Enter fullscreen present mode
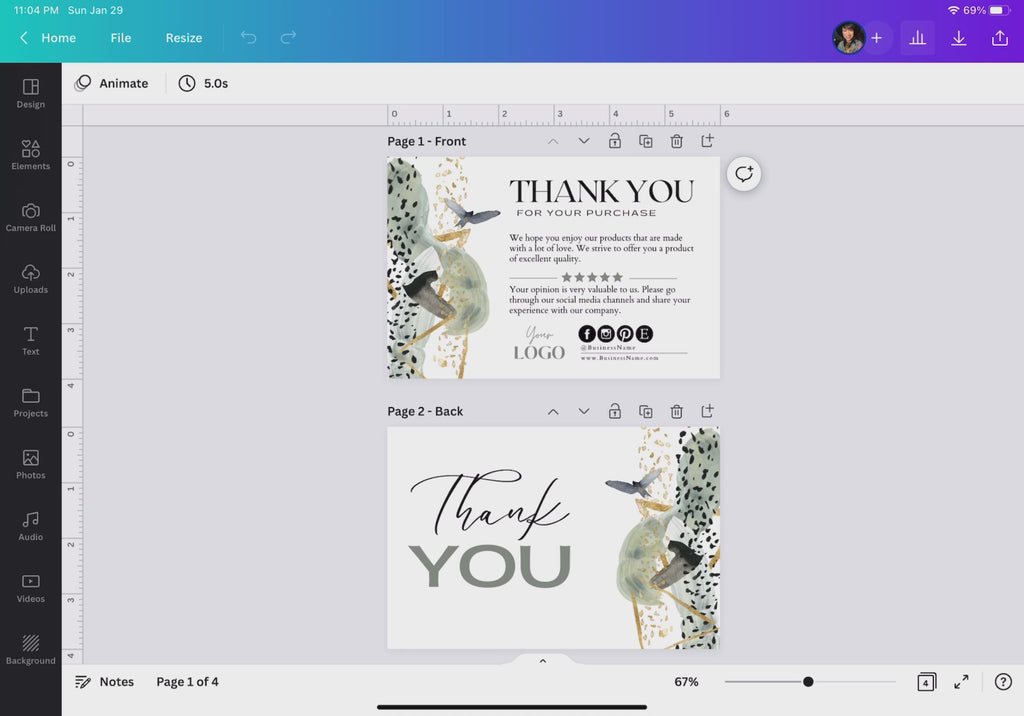This screenshot has width=1024, height=716. coord(961,681)
